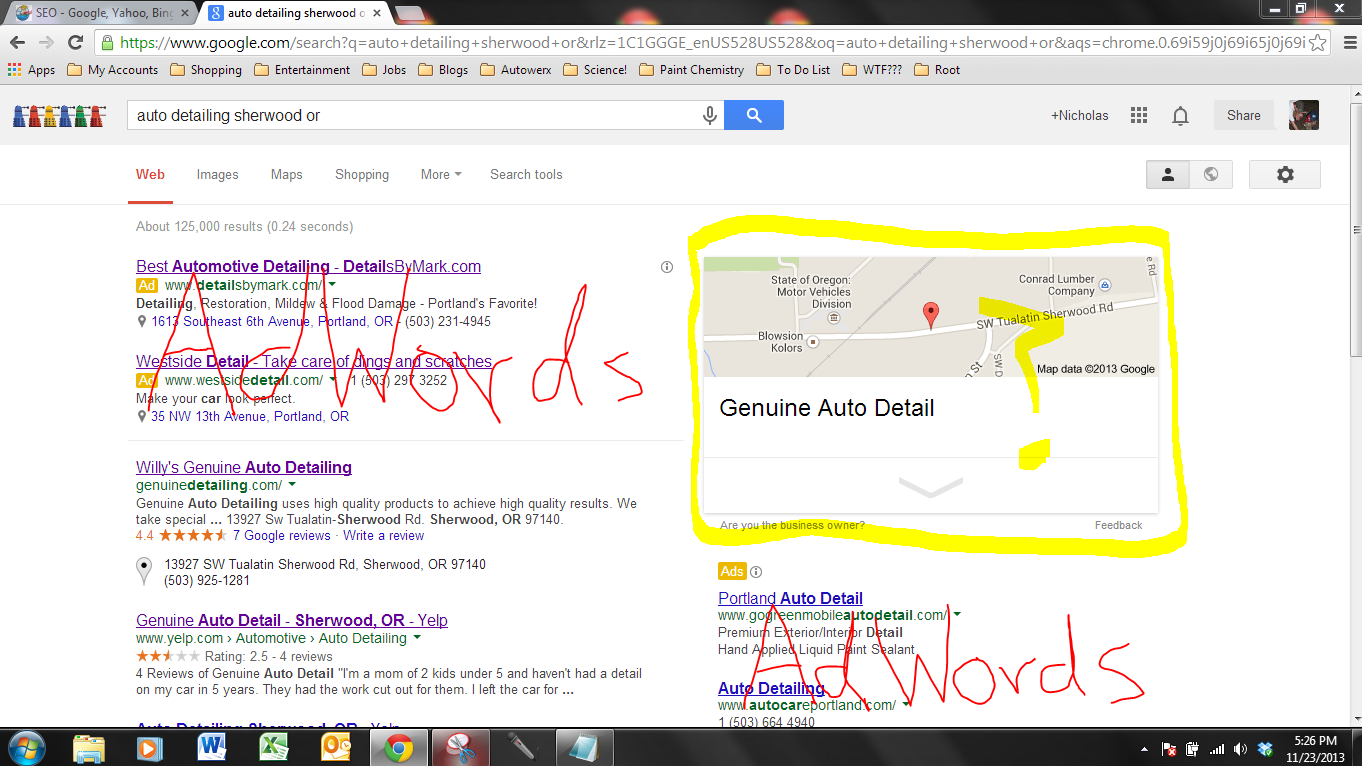
Task: Open the Paint Chemistry bookmarks folder
Action: (692, 70)
